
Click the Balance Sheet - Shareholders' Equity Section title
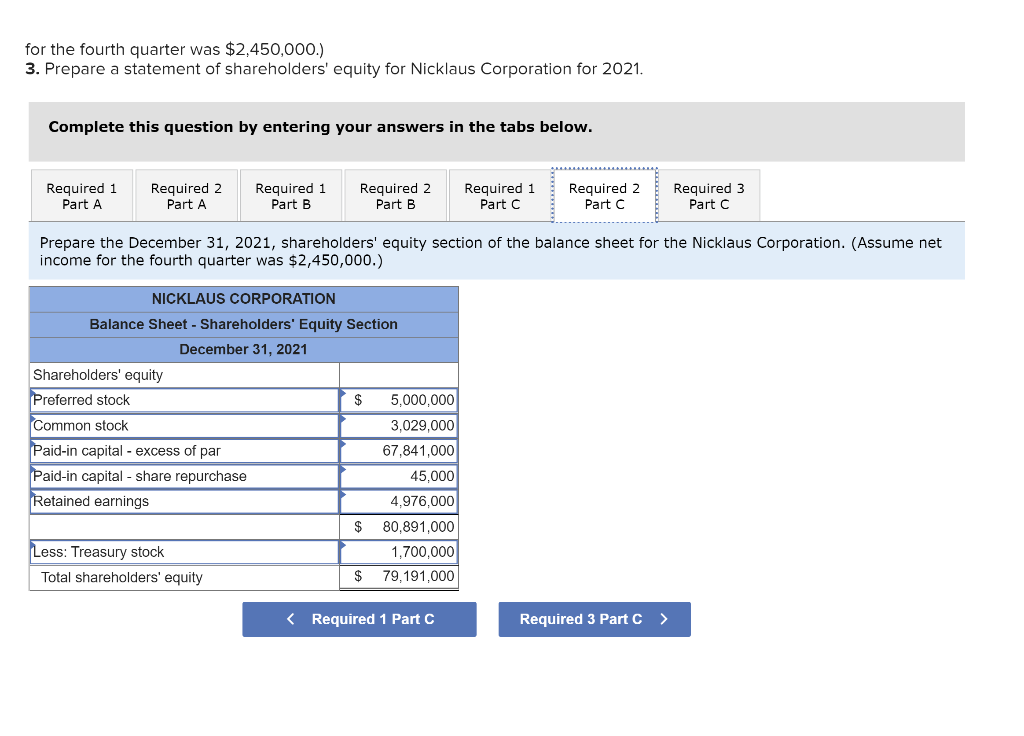coord(244,325)
